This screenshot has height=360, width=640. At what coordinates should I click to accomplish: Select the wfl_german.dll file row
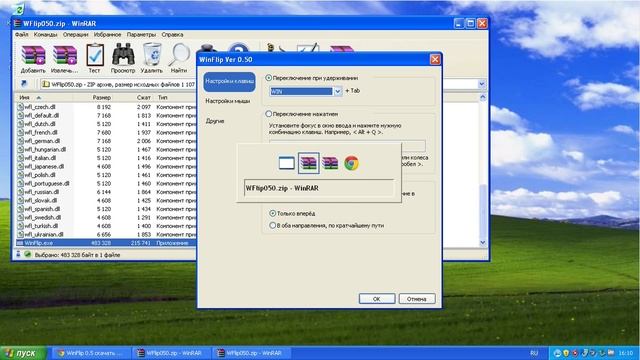(x=106, y=141)
